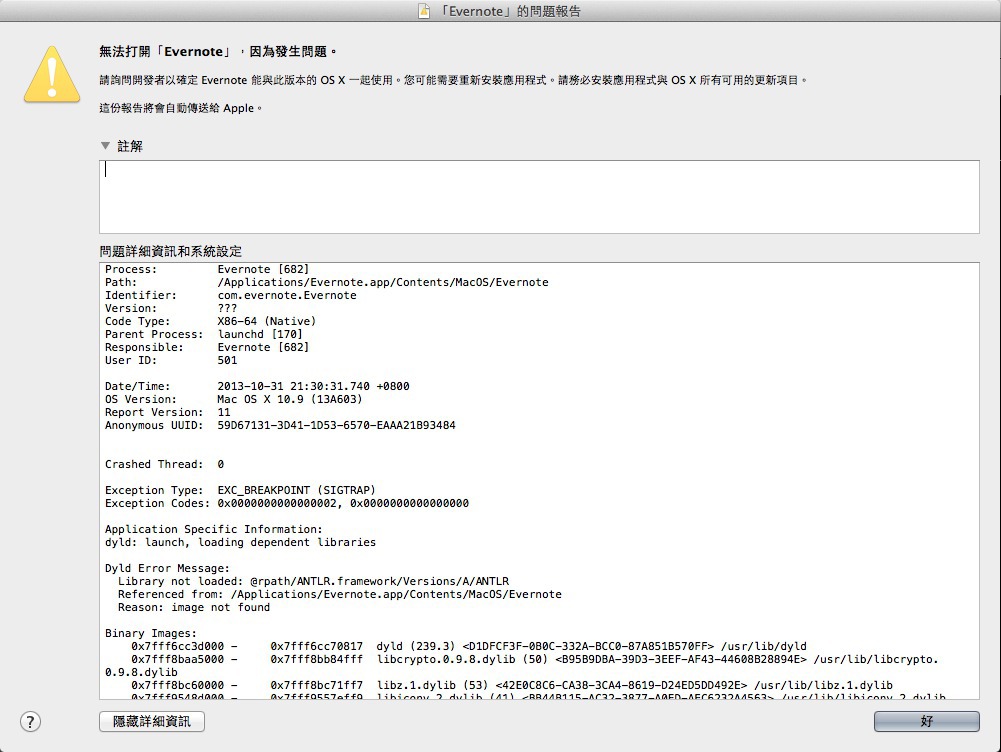Image resolution: width=1001 pixels, height=752 pixels.
Task: Click the Report Version 11 line
Action: coord(168,412)
